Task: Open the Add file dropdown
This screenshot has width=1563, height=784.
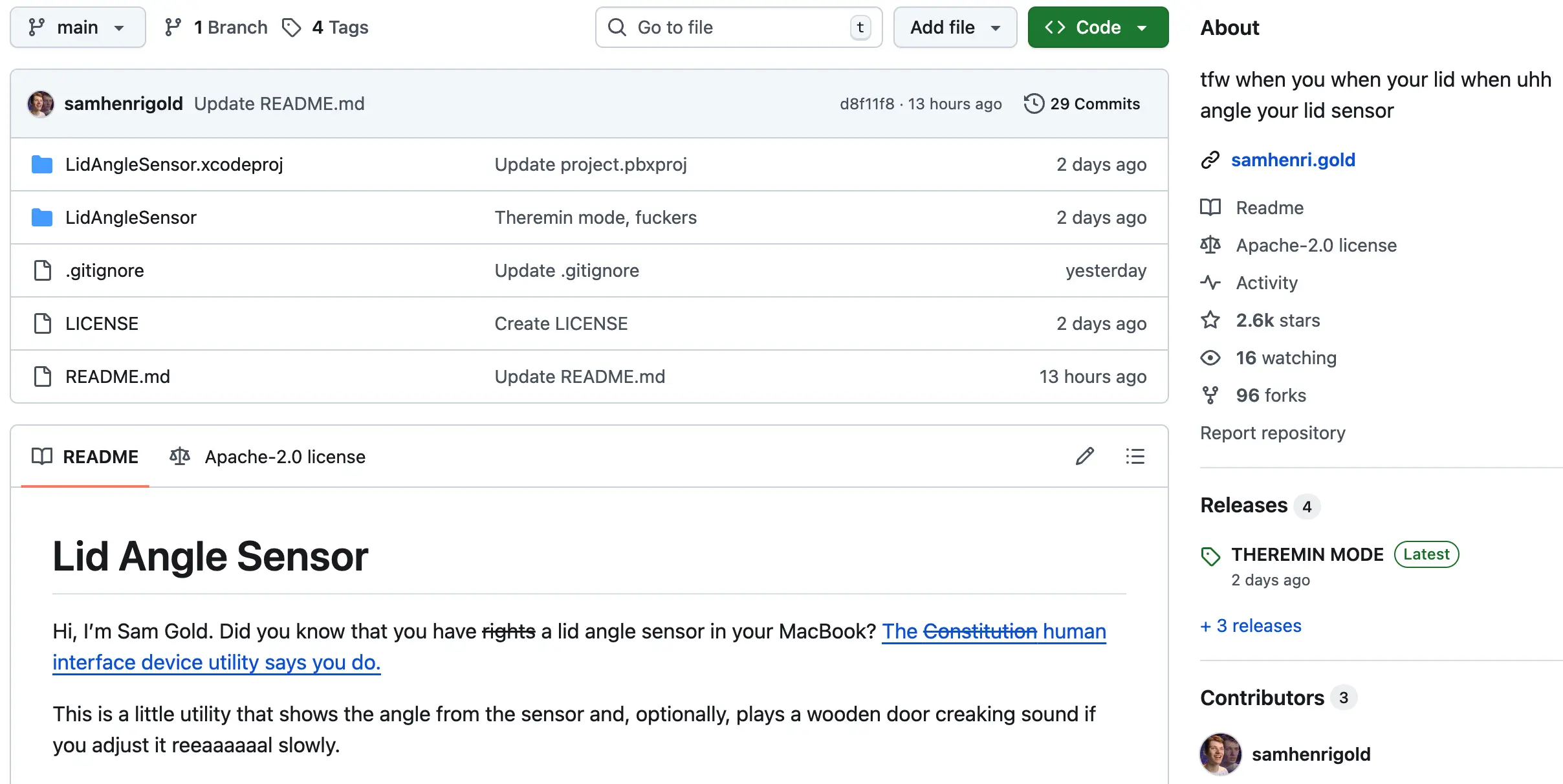Action: 955,27
